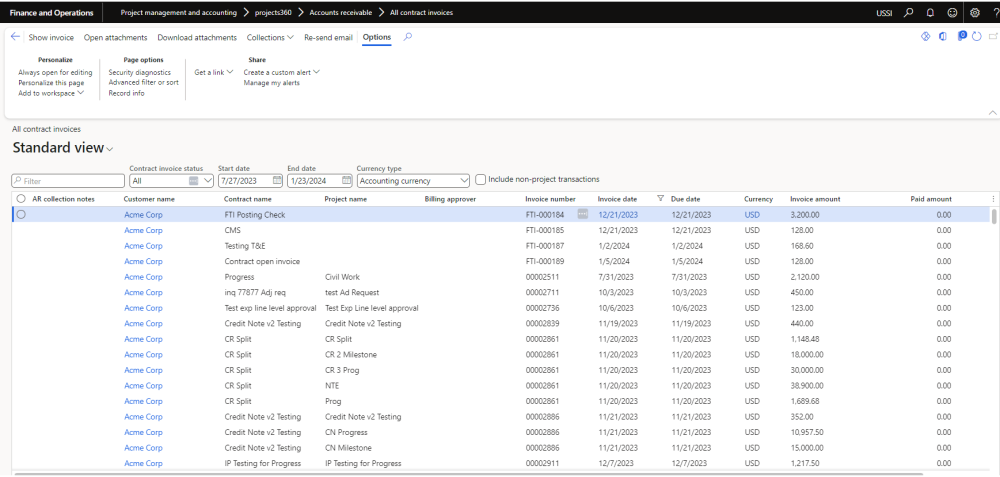The width and height of the screenshot is (1000, 477).
Task: Select the FTI Posting Check row radio button
Action: (21, 215)
